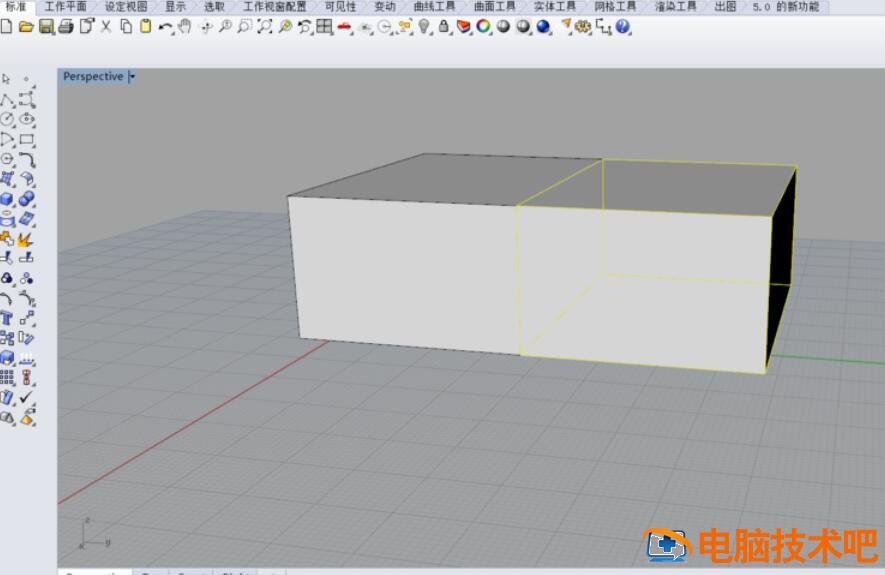Switch to the 曲面工具 tab
Image resolution: width=885 pixels, height=575 pixels.
click(x=494, y=7)
